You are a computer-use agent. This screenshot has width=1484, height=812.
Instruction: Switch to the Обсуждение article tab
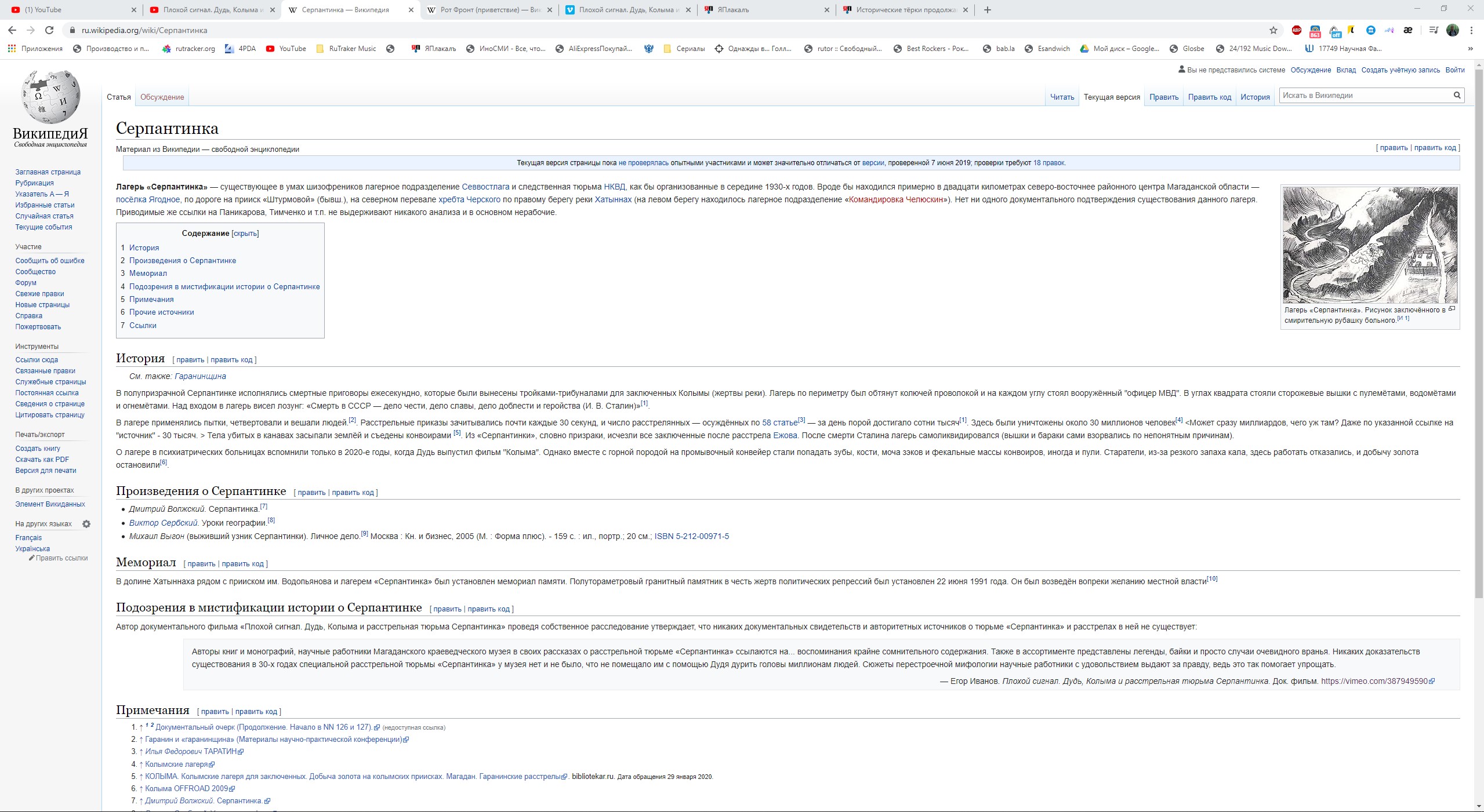pos(162,97)
